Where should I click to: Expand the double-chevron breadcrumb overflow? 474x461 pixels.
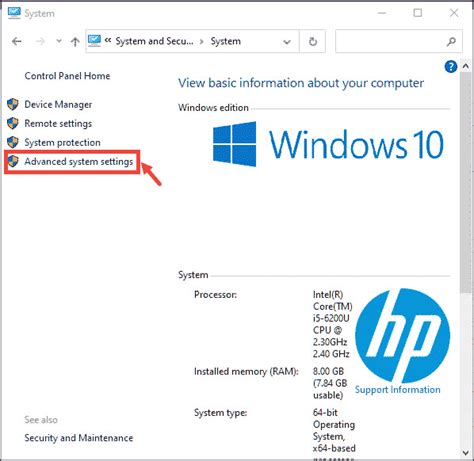(108, 41)
